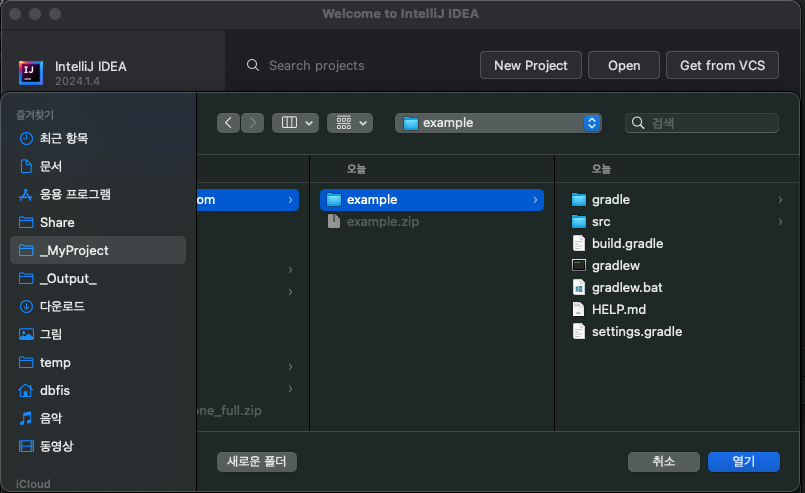805x493 pixels.
Task: Select the build.gradle file name
Action: (627, 243)
